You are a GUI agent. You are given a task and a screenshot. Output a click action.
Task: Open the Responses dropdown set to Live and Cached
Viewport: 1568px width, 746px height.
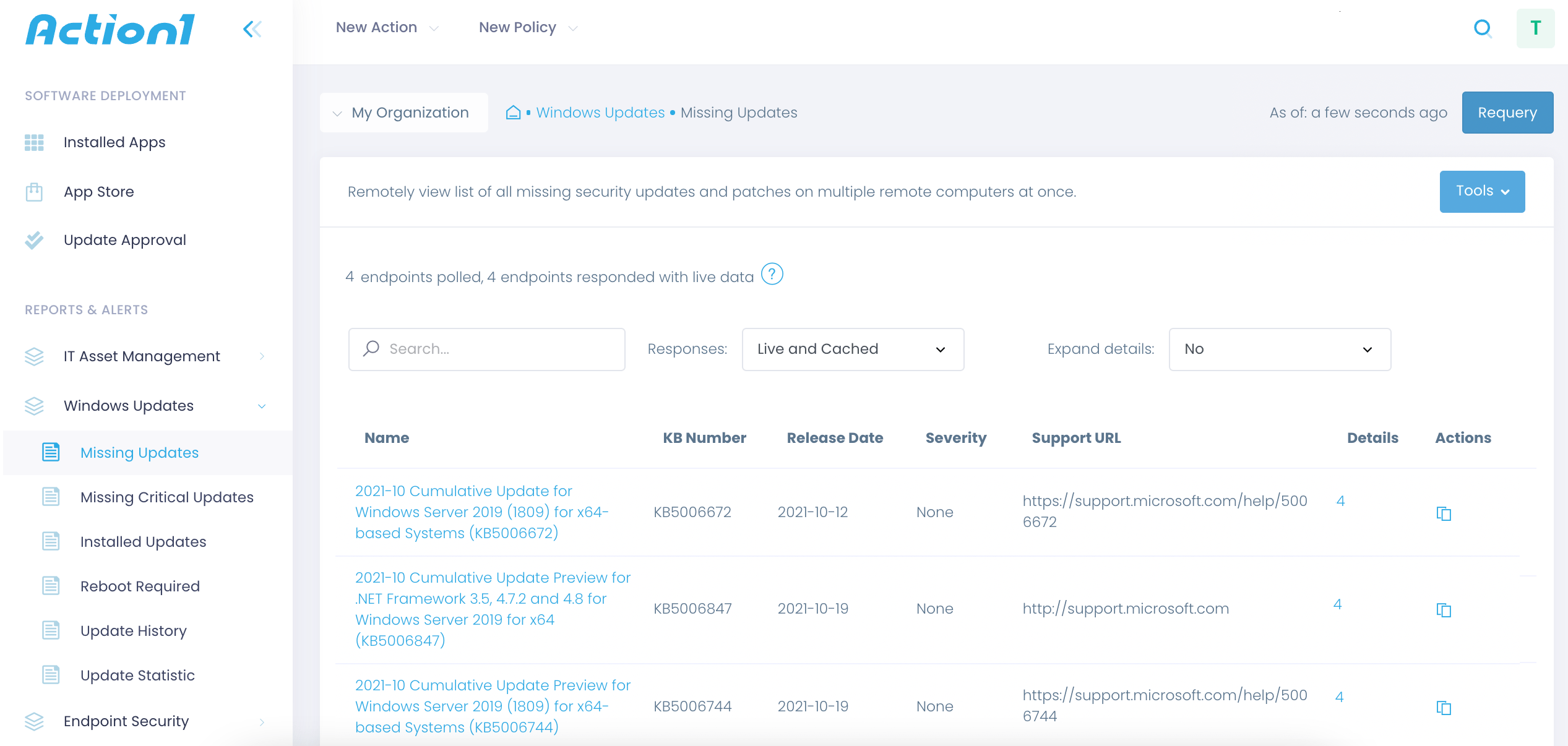[853, 349]
